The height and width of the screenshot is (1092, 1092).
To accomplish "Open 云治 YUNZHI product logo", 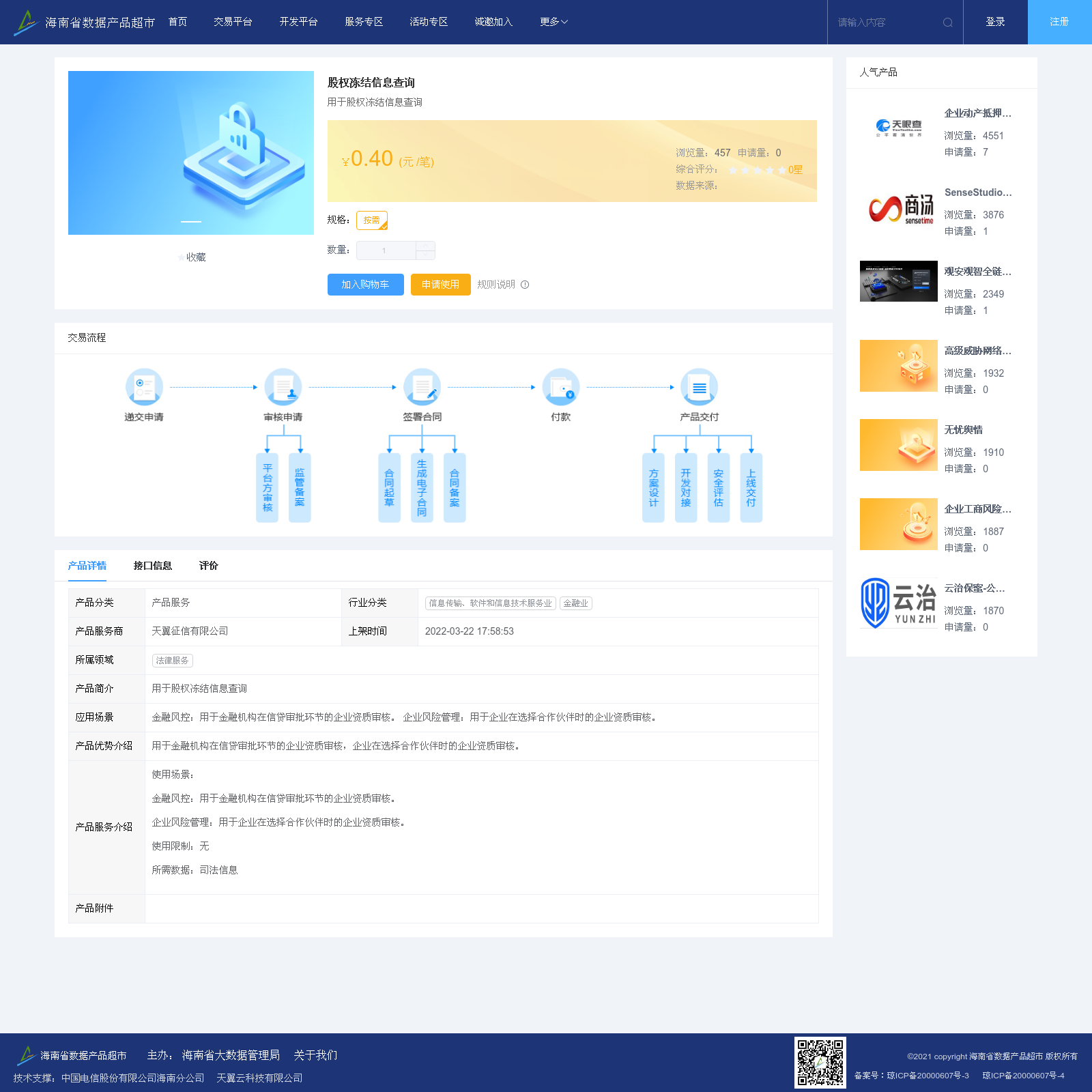I will (899, 603).
